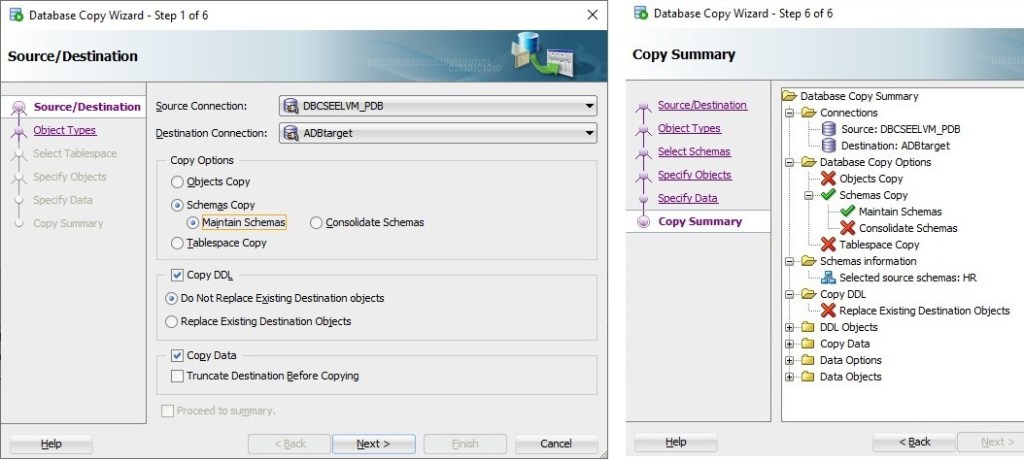
Task: Open the Source Connection dropdown
Action: 588,106
